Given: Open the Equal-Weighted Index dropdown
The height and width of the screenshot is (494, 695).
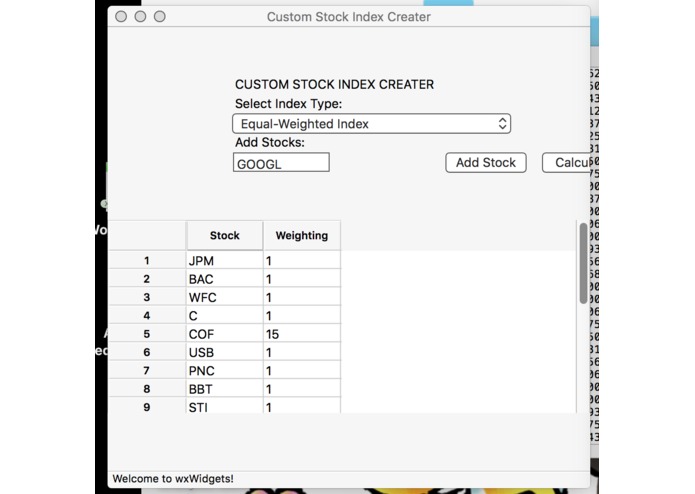Looking at the screenshot, I should tap(371, 124).
